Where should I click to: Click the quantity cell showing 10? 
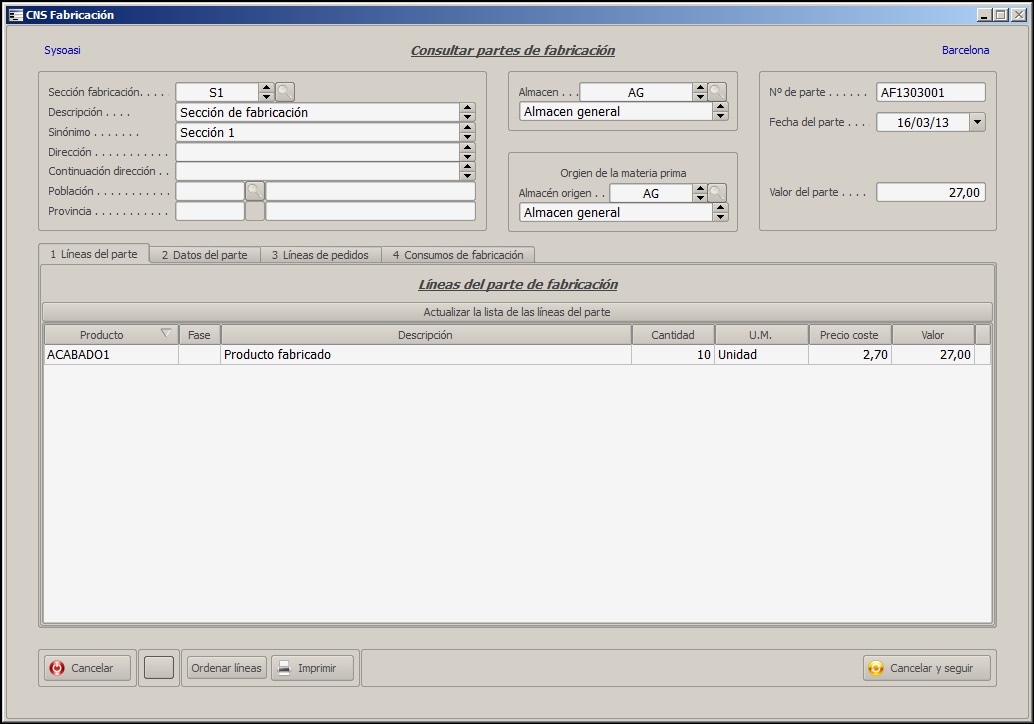pyautogui.click(x=673, y=355)
